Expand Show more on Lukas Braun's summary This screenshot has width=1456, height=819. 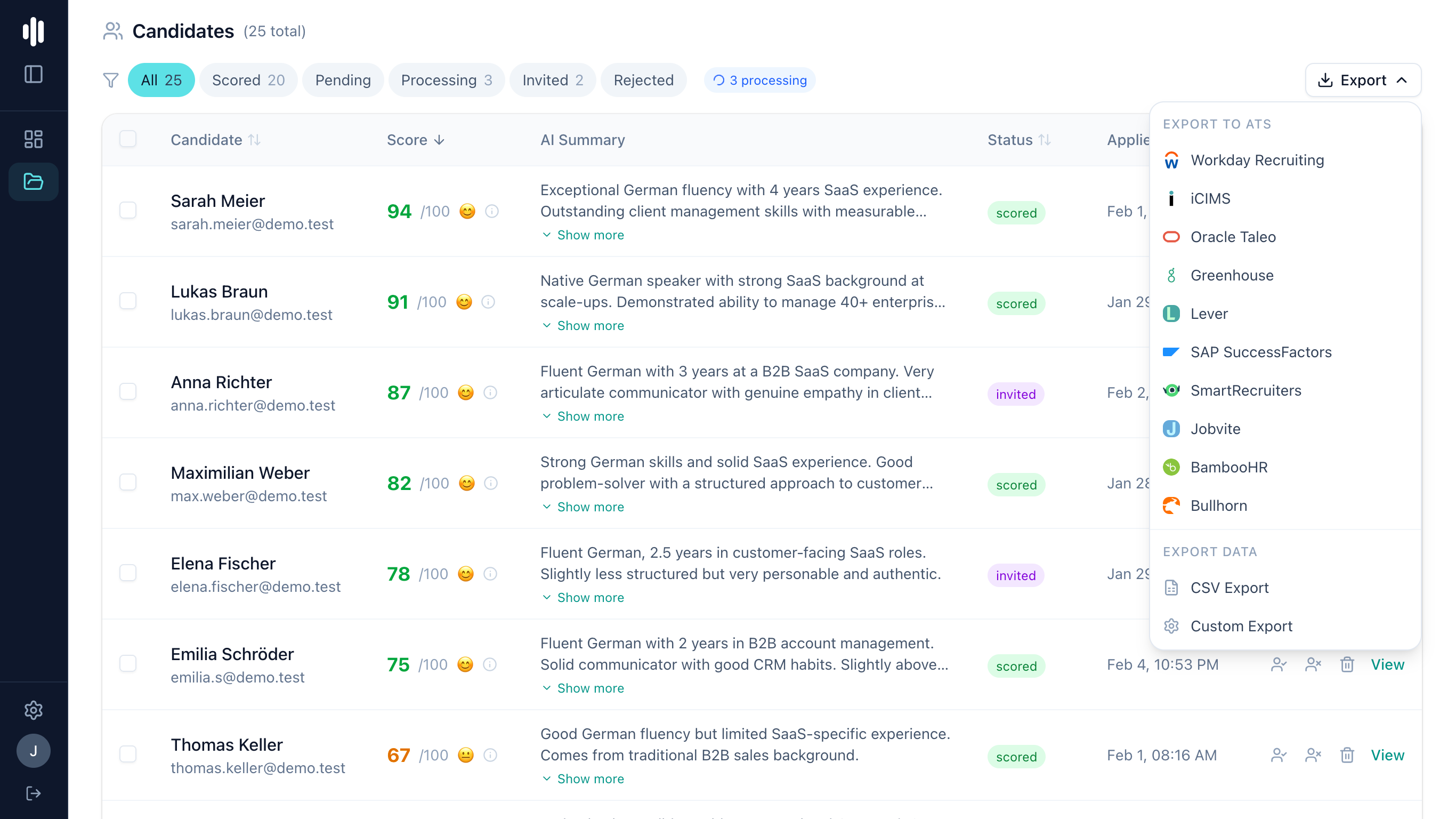[583, 325]
